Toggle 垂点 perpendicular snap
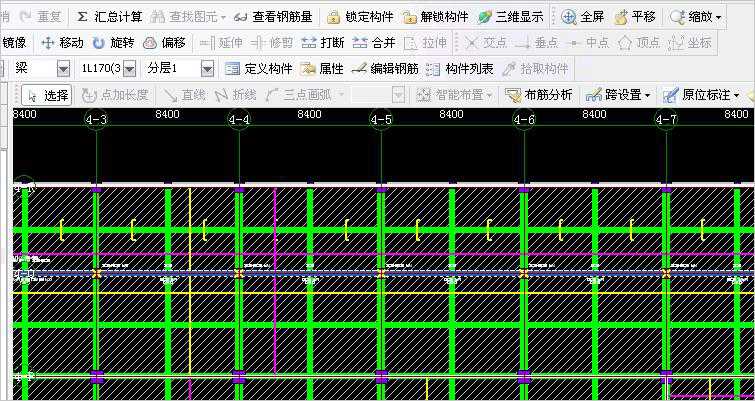This screenshot has width=755, height=401. tap(537, 43)
